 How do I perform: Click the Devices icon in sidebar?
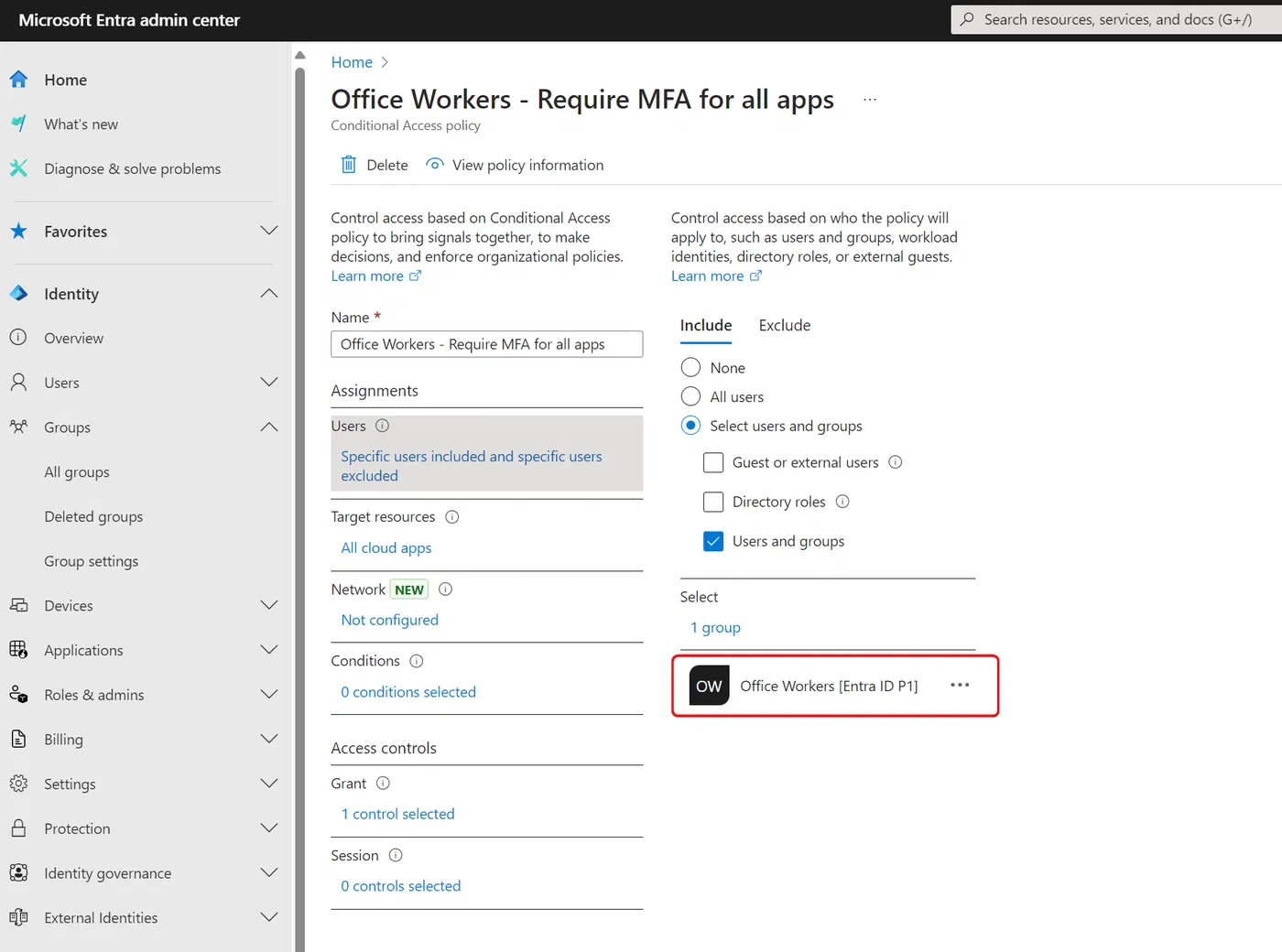click(18, 605)
